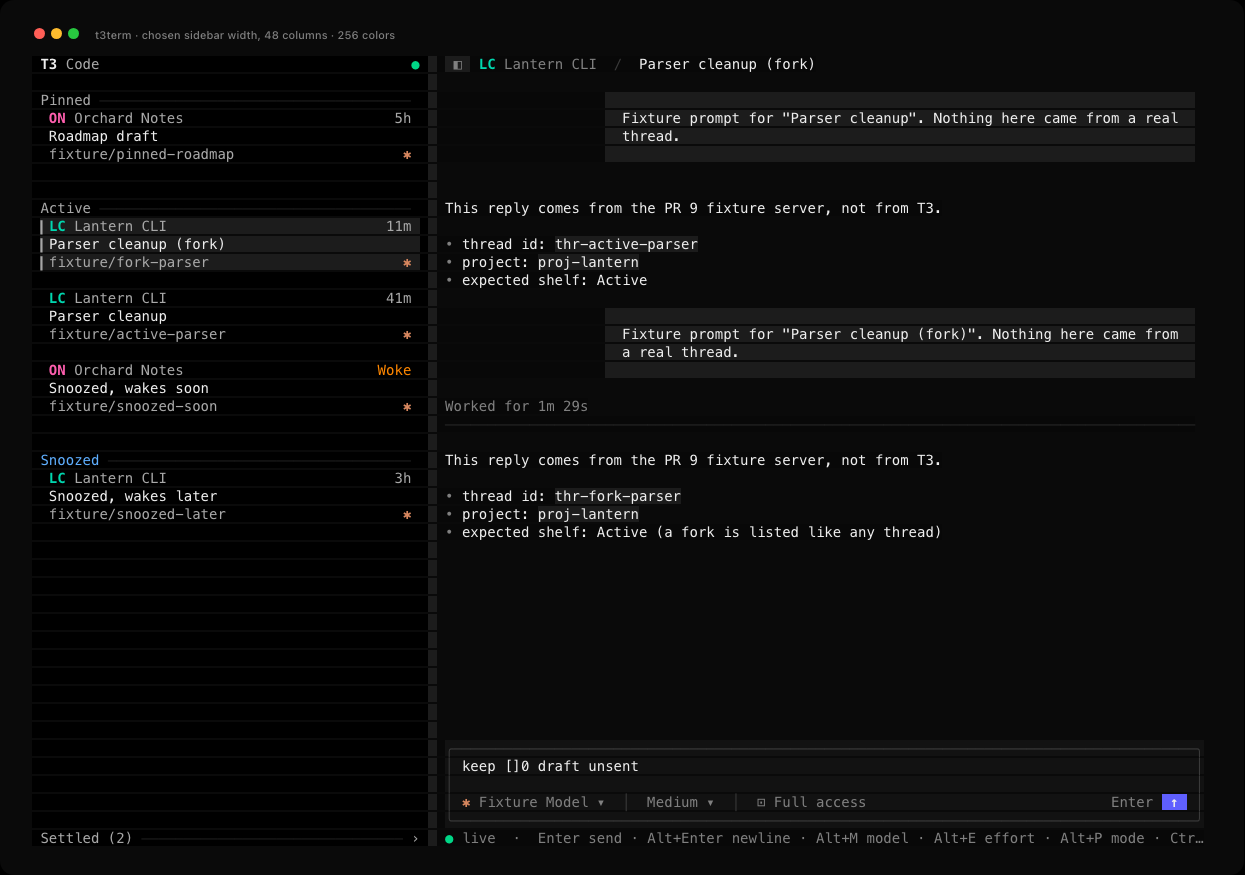Click the 5h time on pinned Orchard Notes
Screen dimensions: 1245x875
[x=403, y=118]
